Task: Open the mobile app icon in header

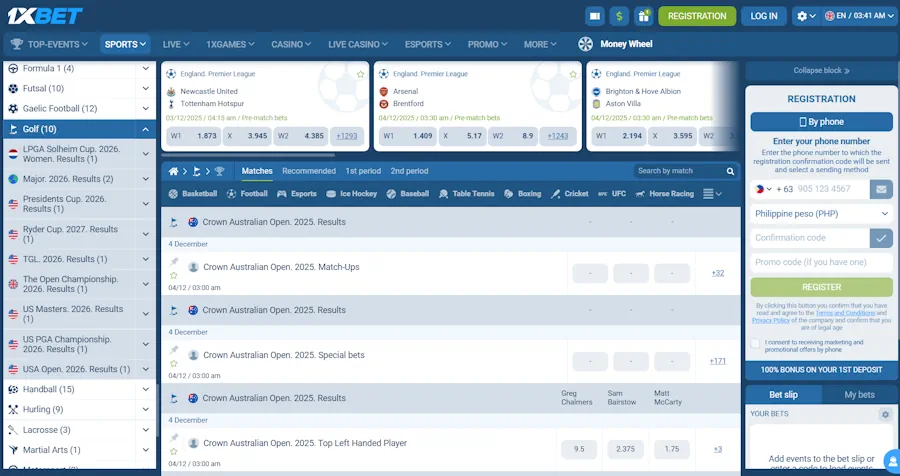Action: click(595, 16)
